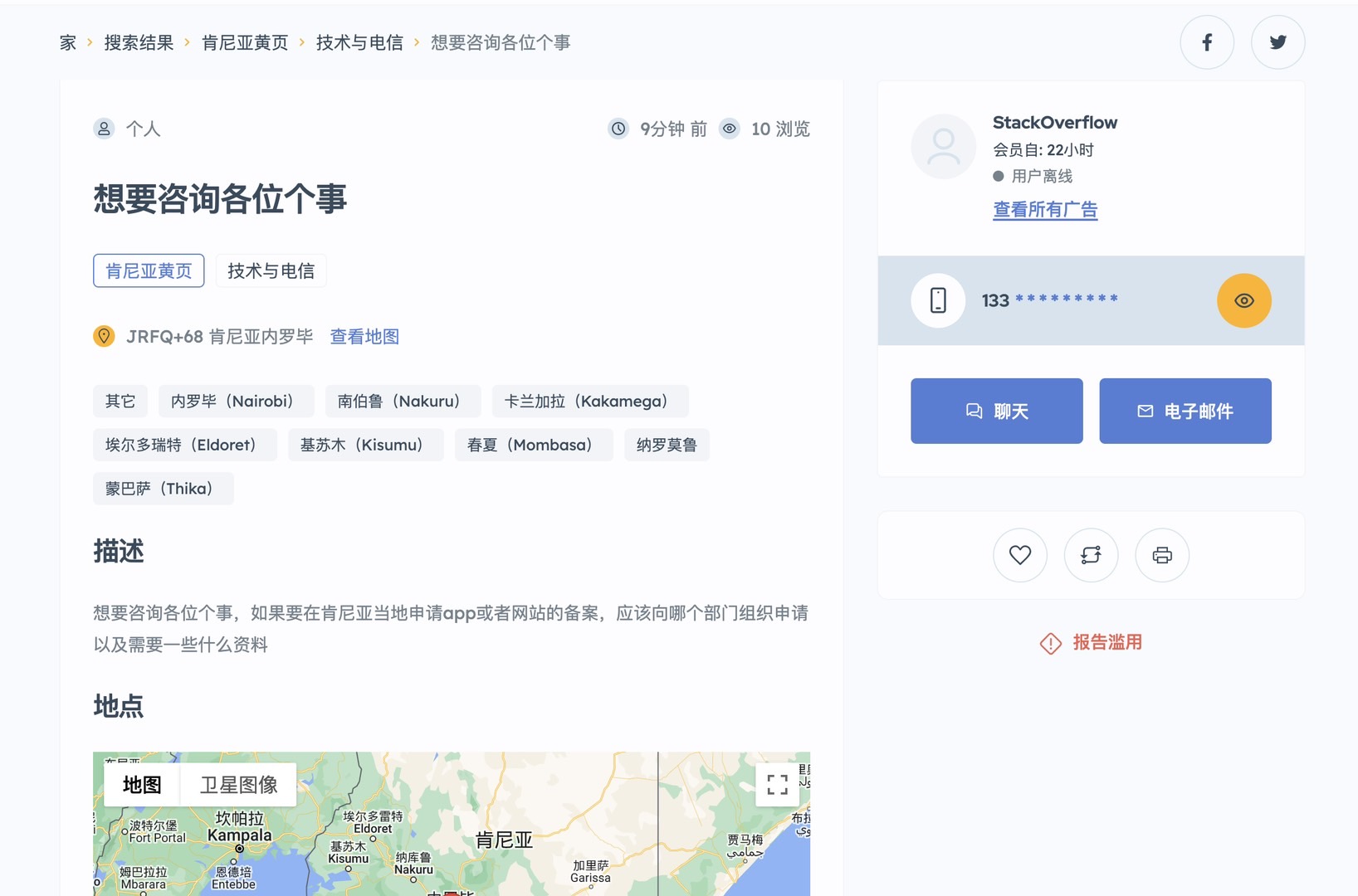Open 查看地图 link
This screenshot has width=1358, height=896.
pos(364,337)
